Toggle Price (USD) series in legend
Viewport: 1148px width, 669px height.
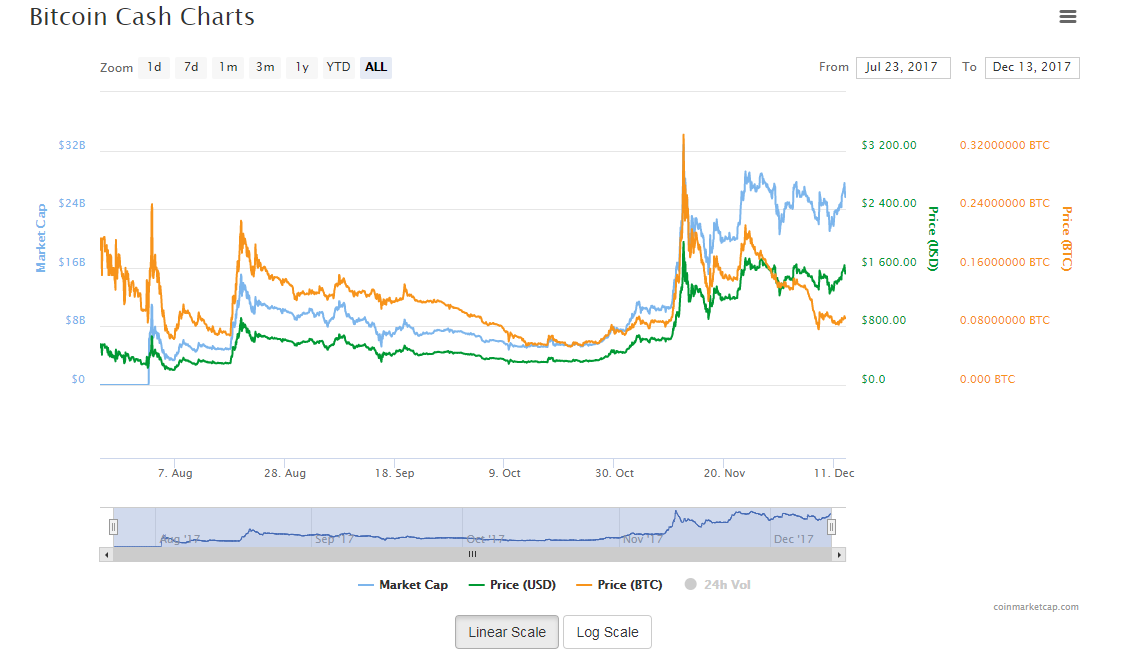tap(512, 585)
